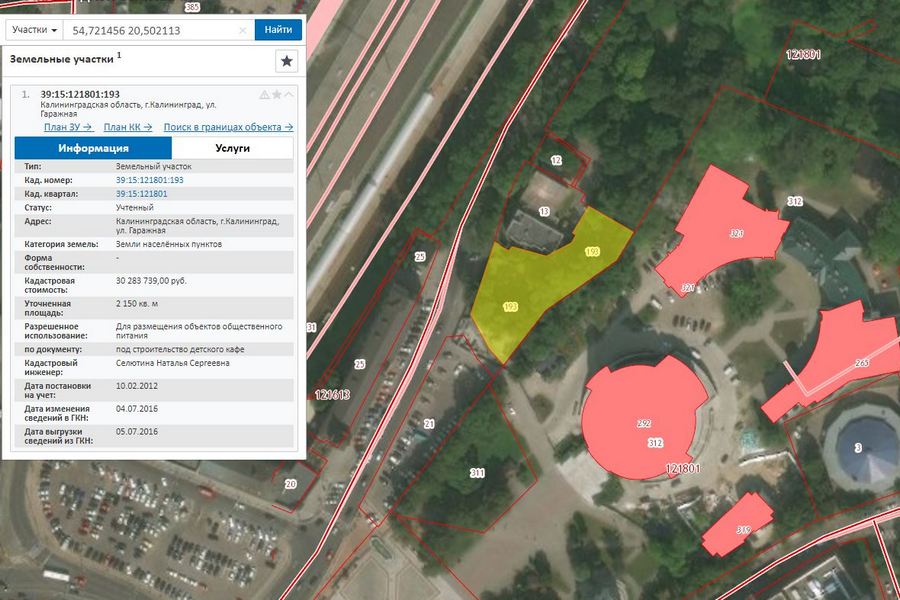The height and width of the screenshot is (600, 900).
Task: Open cadastral quarter 39:15:121801 link
Action: pyautogui.click(x=141, y=193)
